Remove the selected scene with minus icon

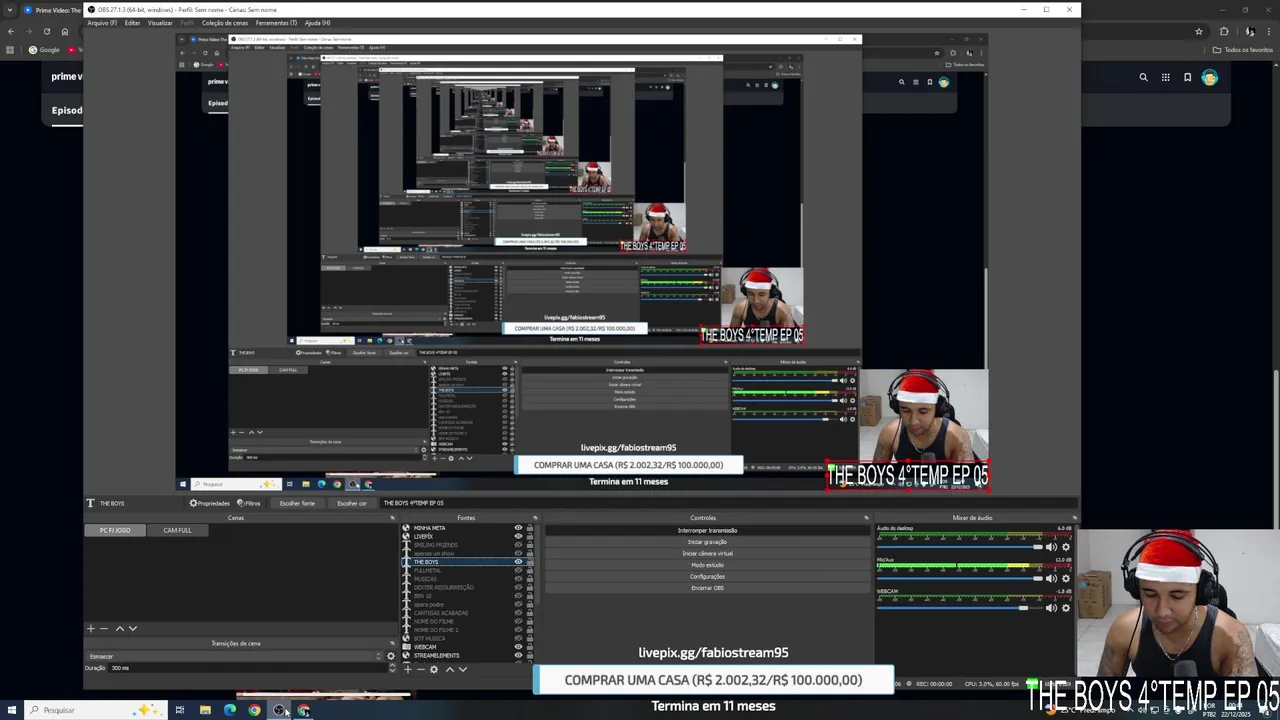tap(103, 629)
